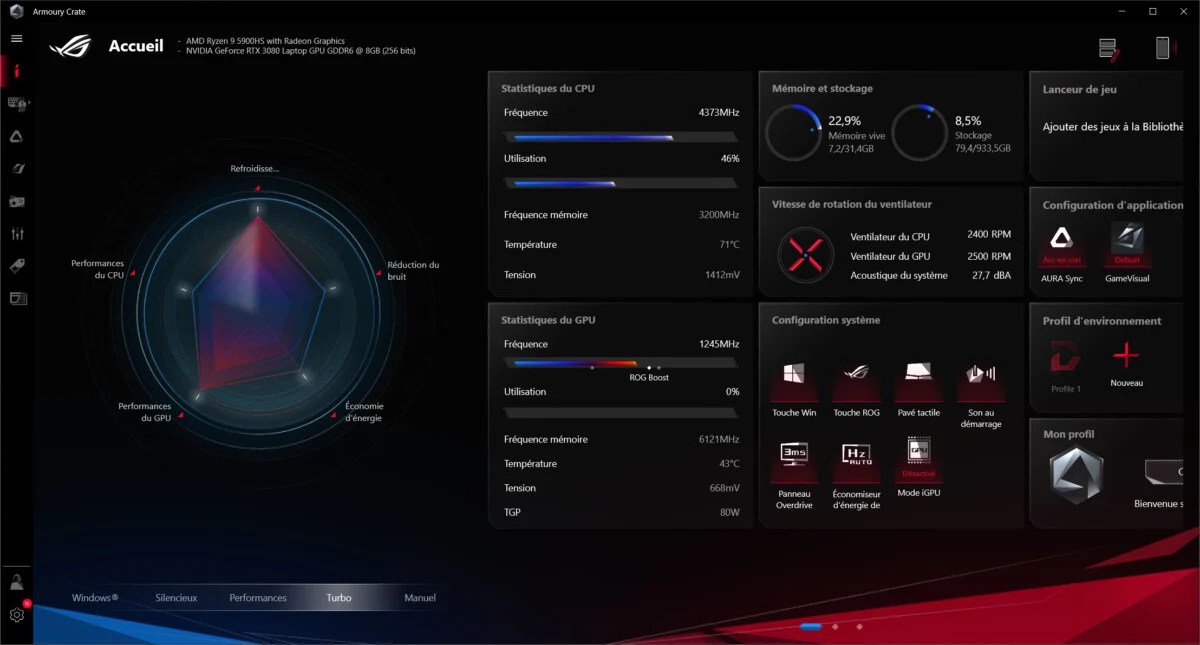Switch to the Performances mode
Screen dimensions: 1200x645
click(x=258, y=598)
